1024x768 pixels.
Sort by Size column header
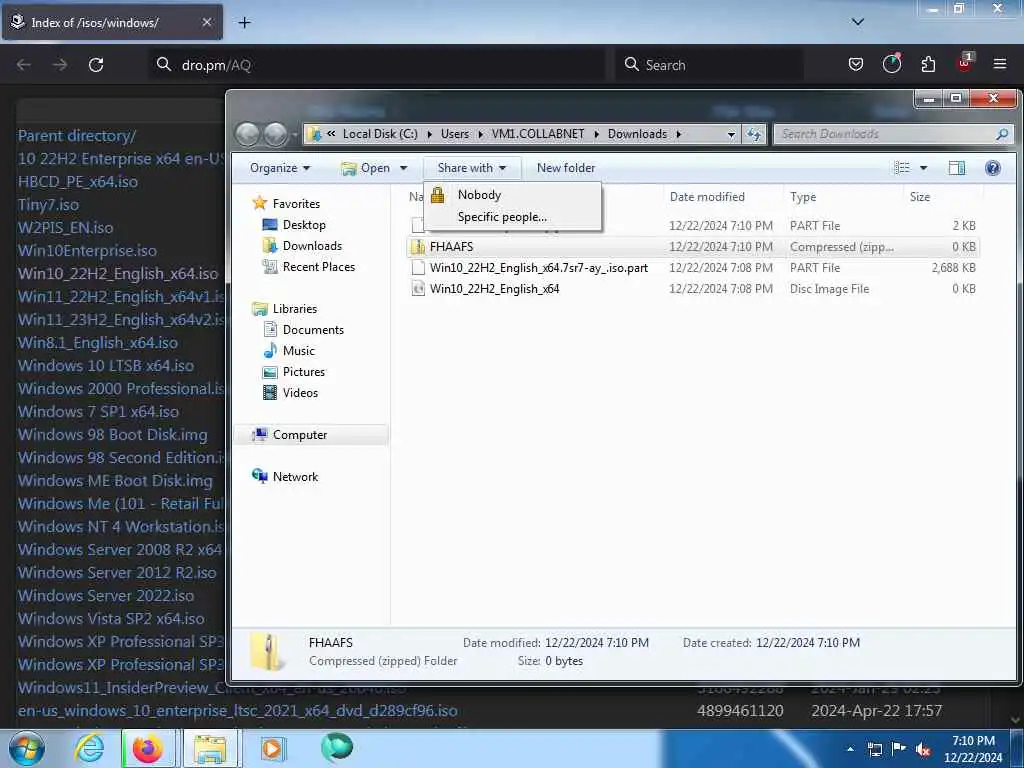[920, 197]
